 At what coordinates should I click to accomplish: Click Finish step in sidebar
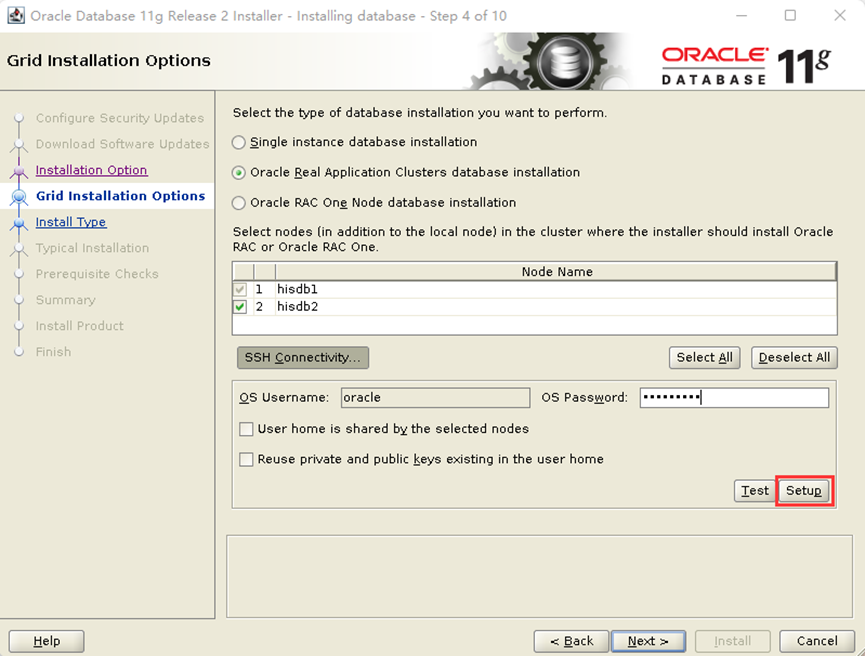(x=54, y=351)
